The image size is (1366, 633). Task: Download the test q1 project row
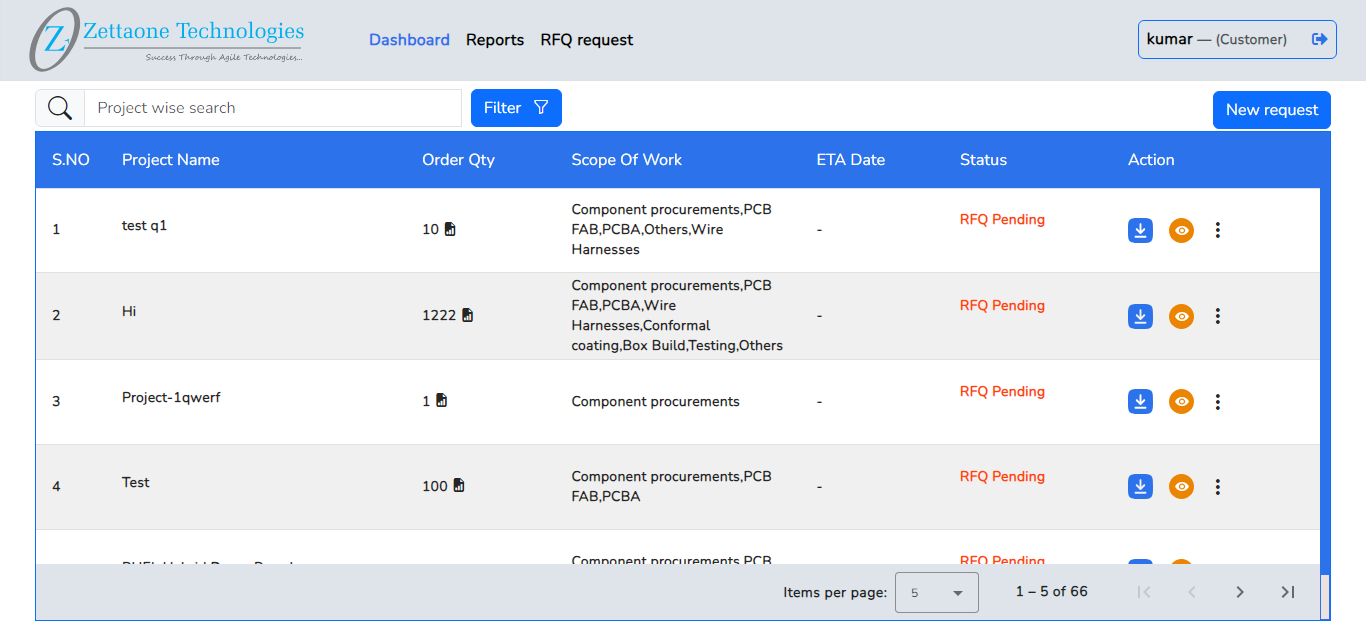point(1140,230)
